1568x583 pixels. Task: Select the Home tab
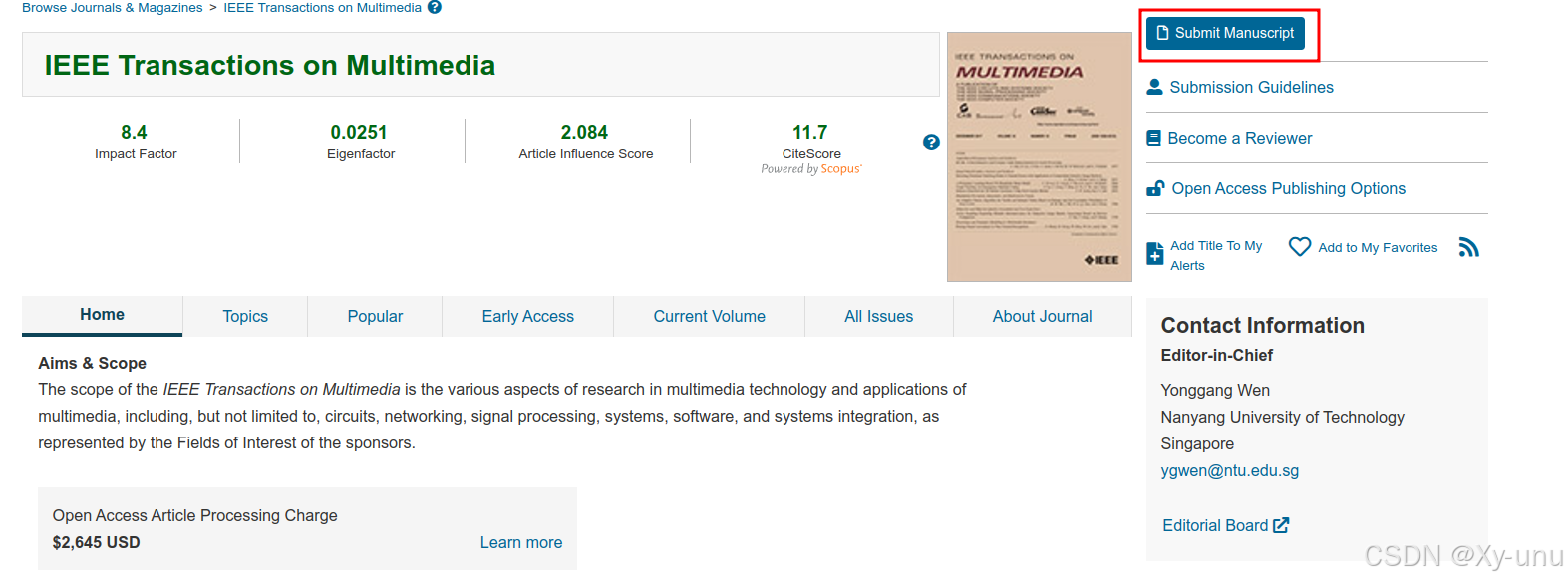point(102,315)
